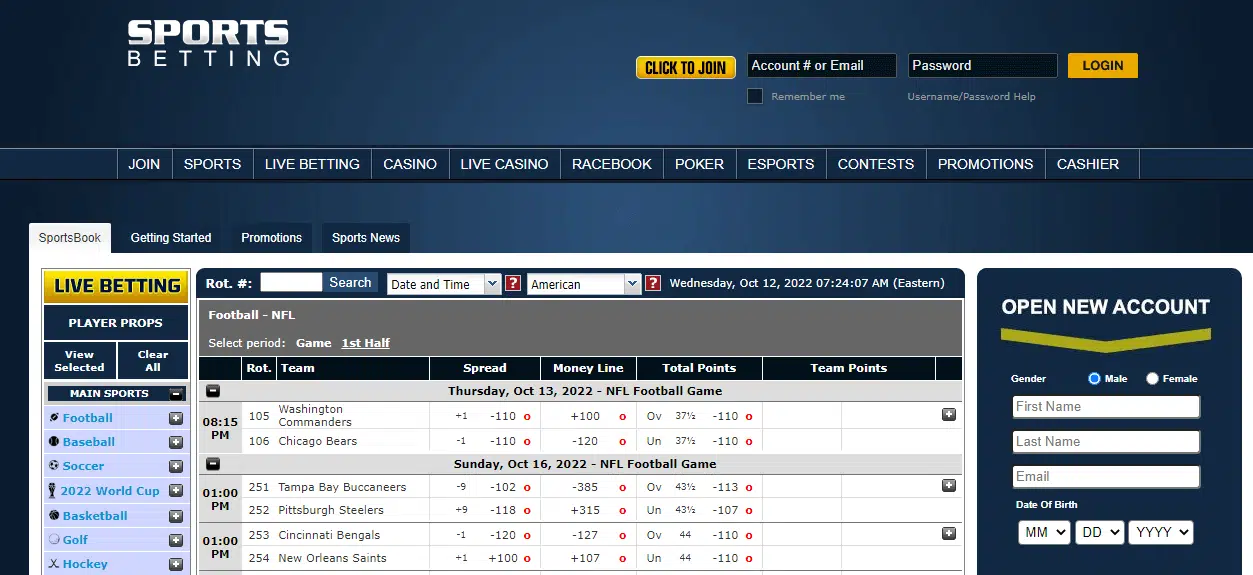Click the Basketball icon in sidebar

(x=54, y=516)
